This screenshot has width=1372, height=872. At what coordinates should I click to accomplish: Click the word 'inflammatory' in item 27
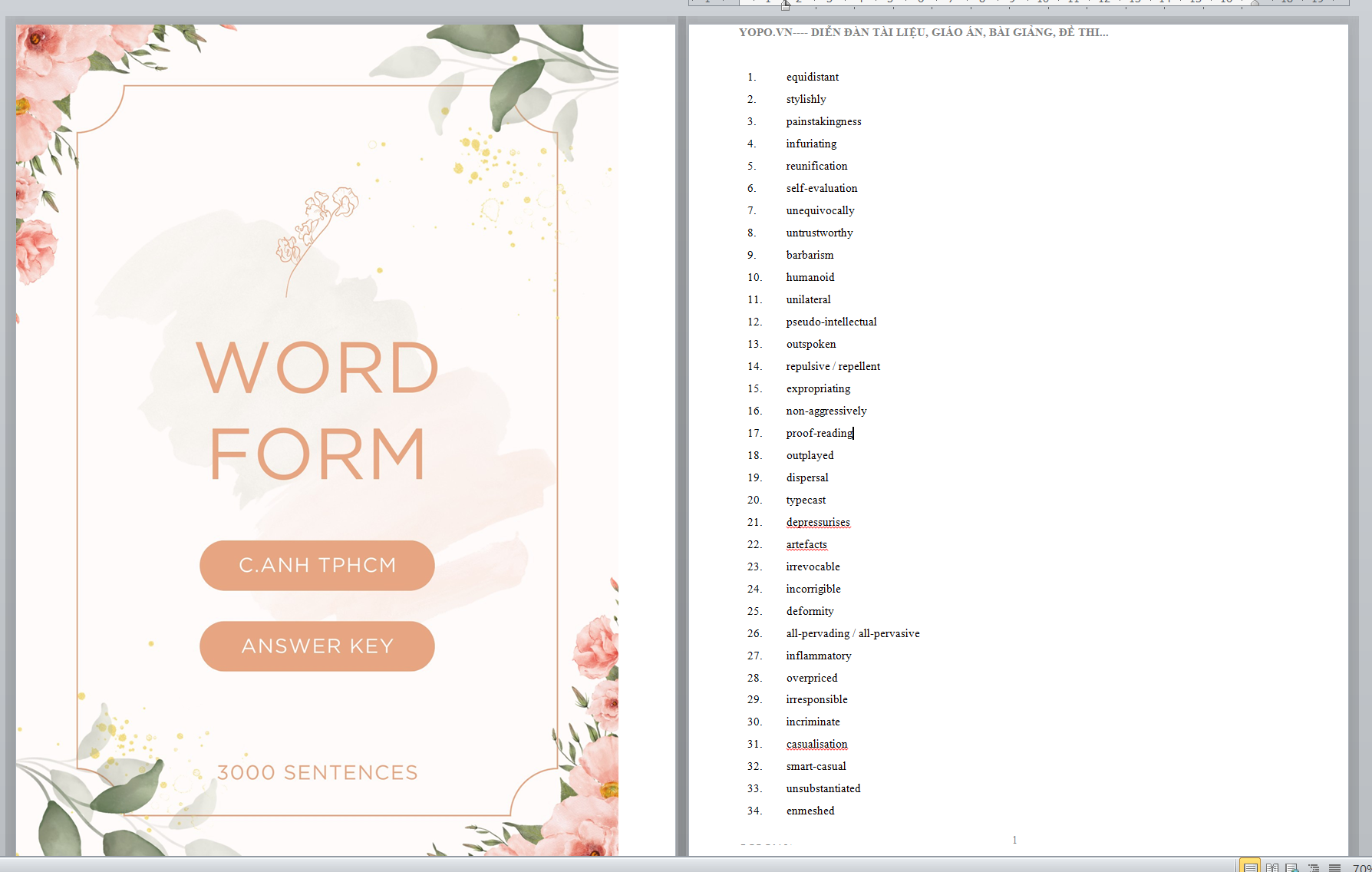819,656
